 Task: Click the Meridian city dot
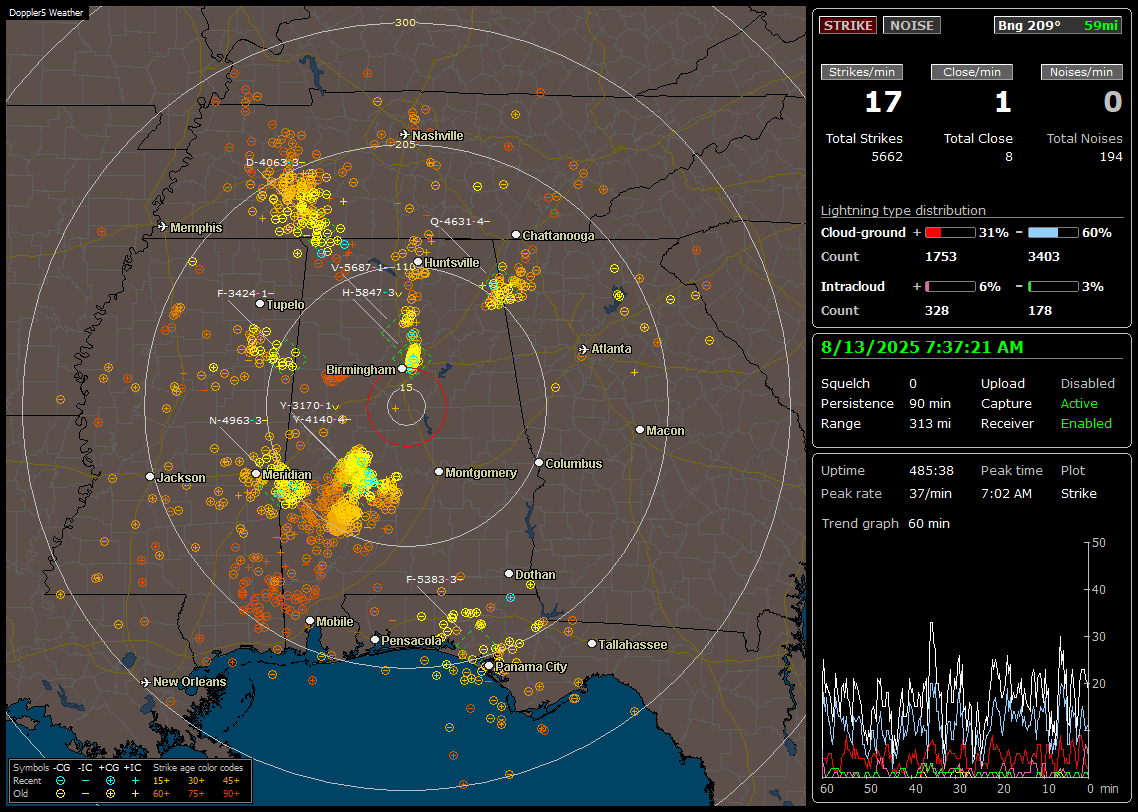(x=256, y=474)
